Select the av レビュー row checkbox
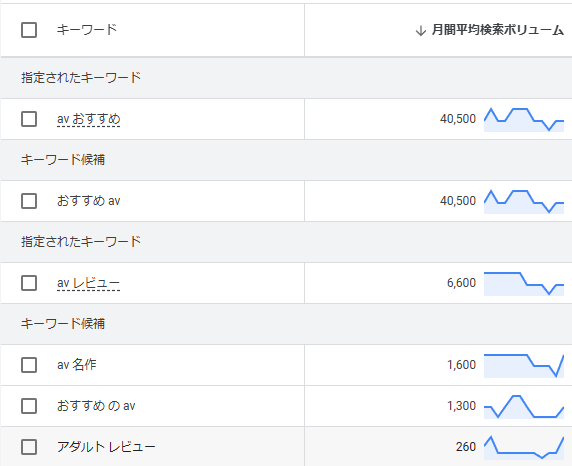 tap(29, 283)
